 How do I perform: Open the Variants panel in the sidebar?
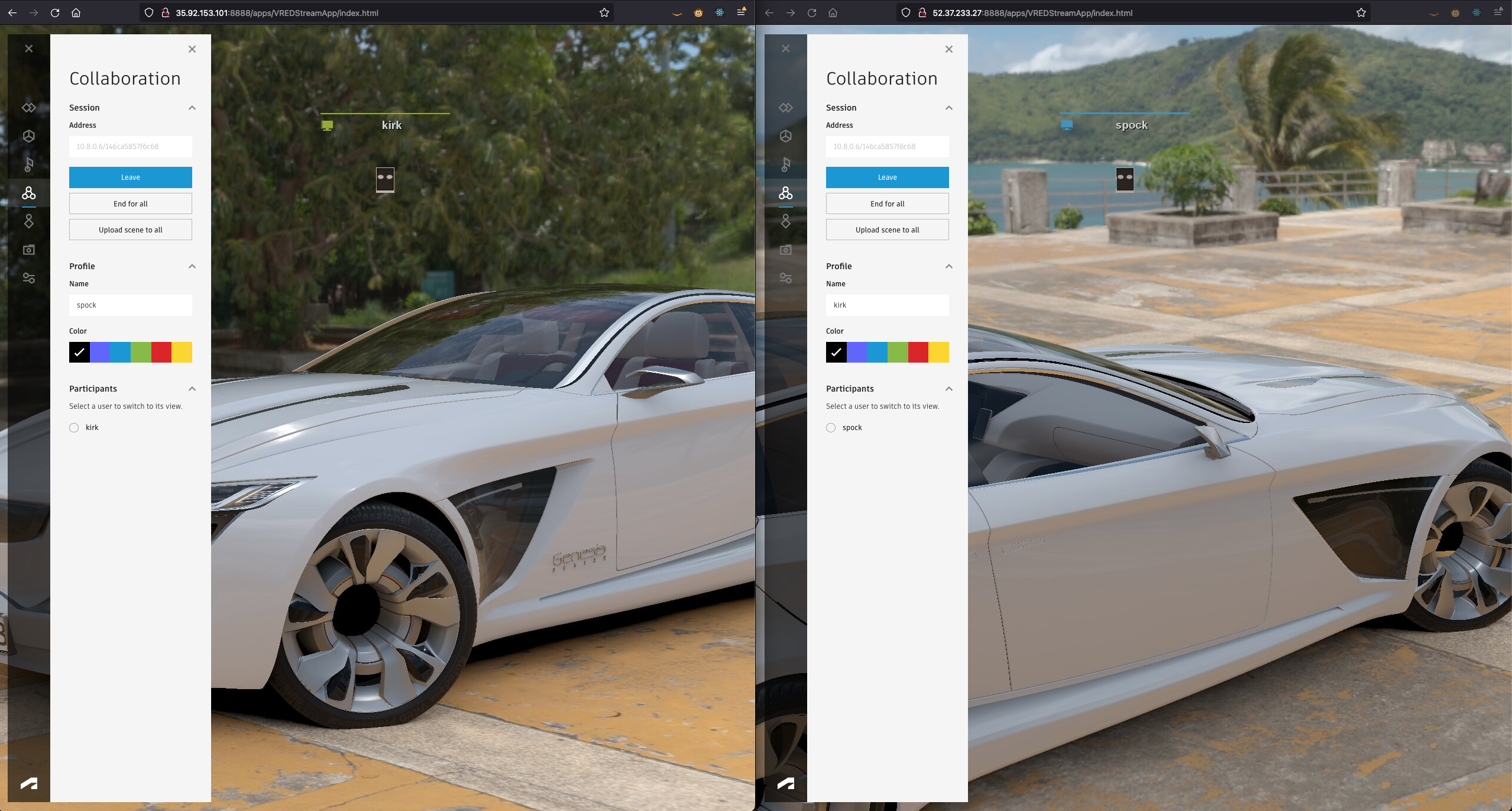pos(28,108)
